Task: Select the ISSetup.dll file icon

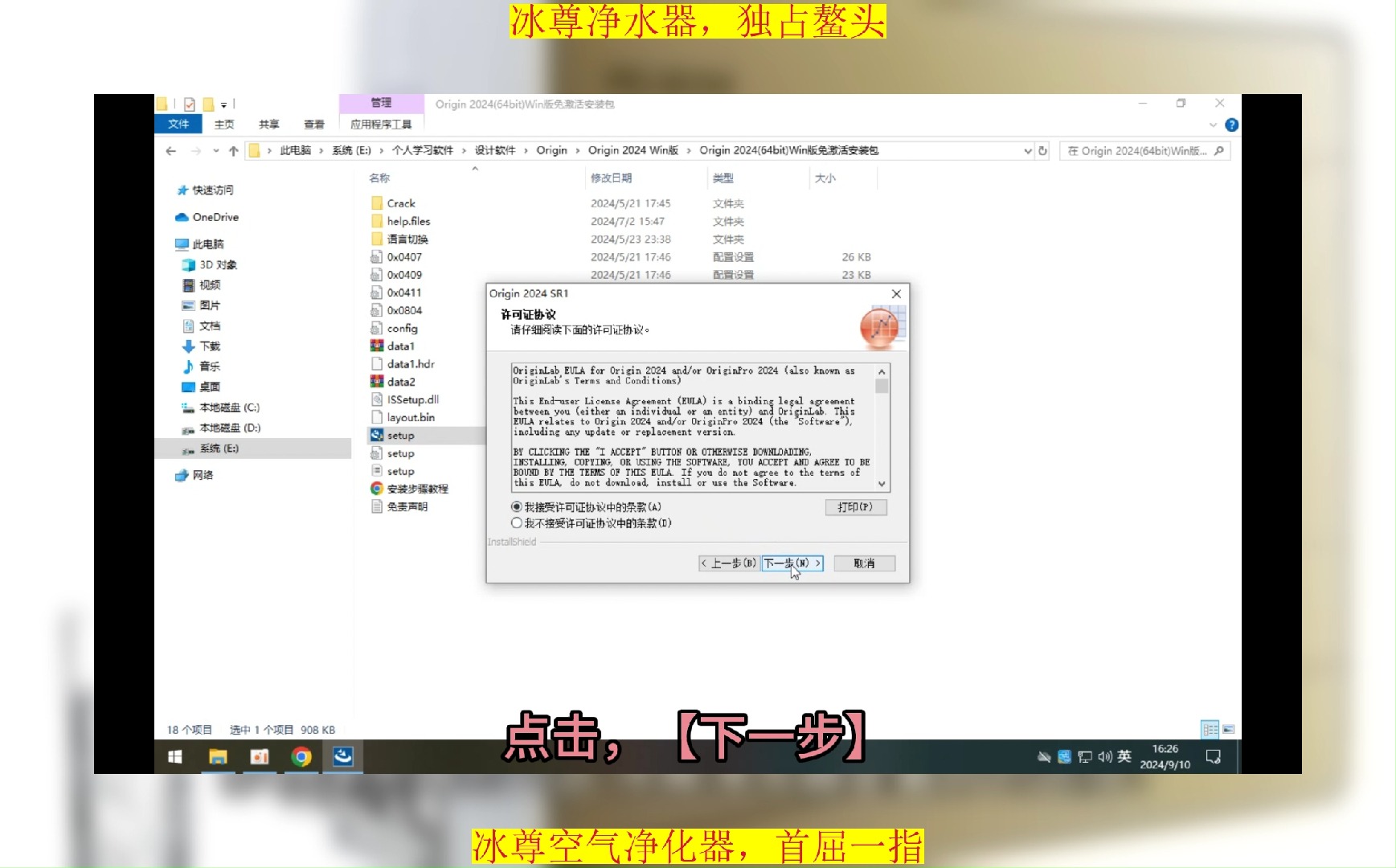Action: (377, 399)
